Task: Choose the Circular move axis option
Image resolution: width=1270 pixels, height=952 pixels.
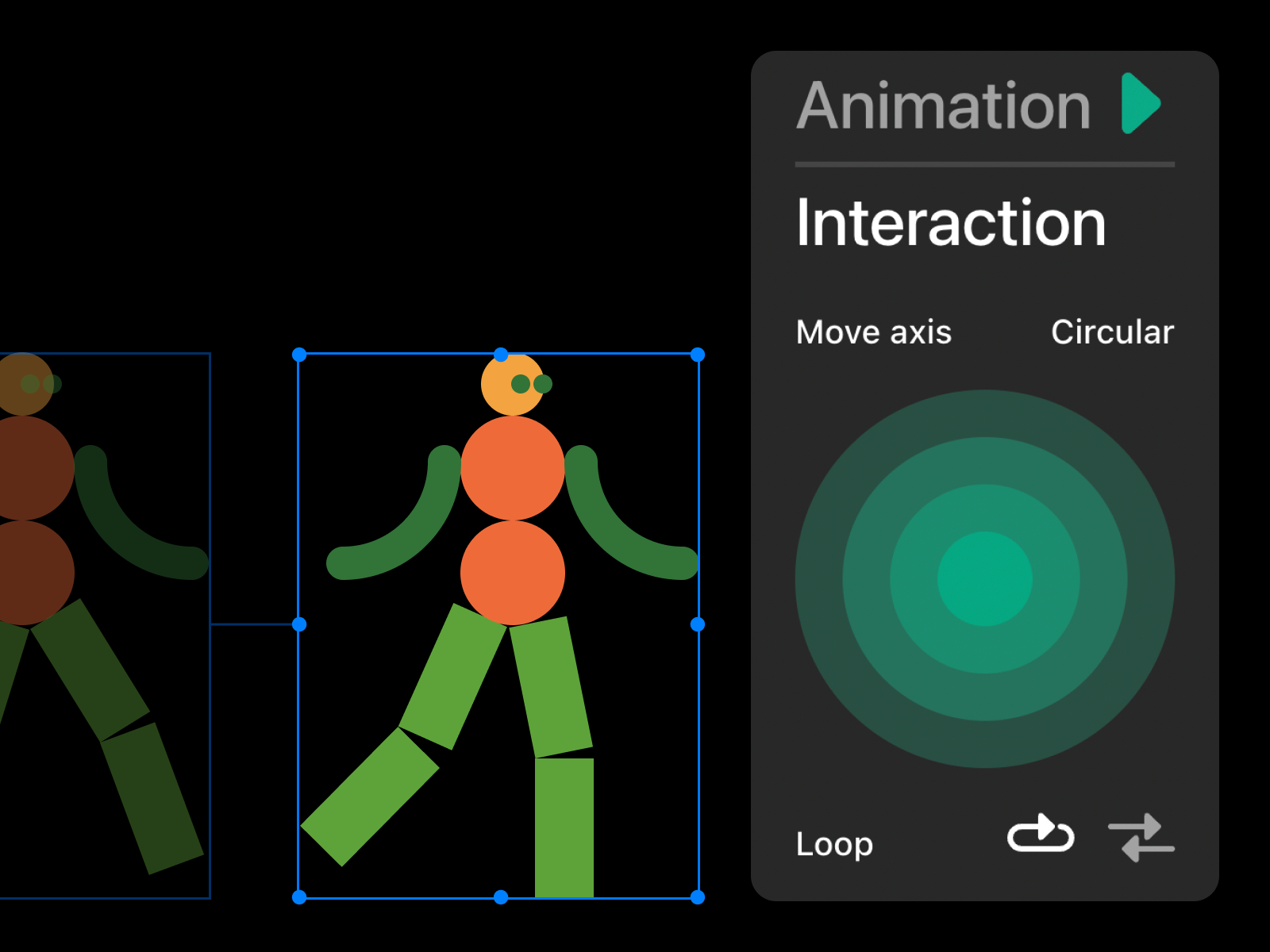Action: [1112, 332]
